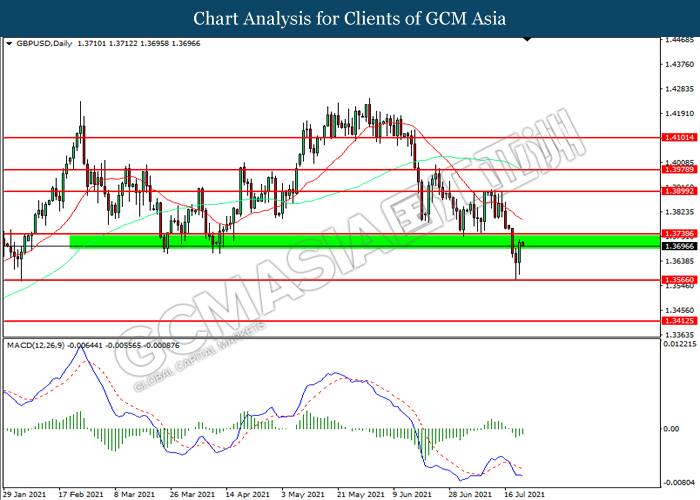This screenshot has width=700, height=500.
Task: Select the 1.41014 red price label
Action: coord(679,138)
